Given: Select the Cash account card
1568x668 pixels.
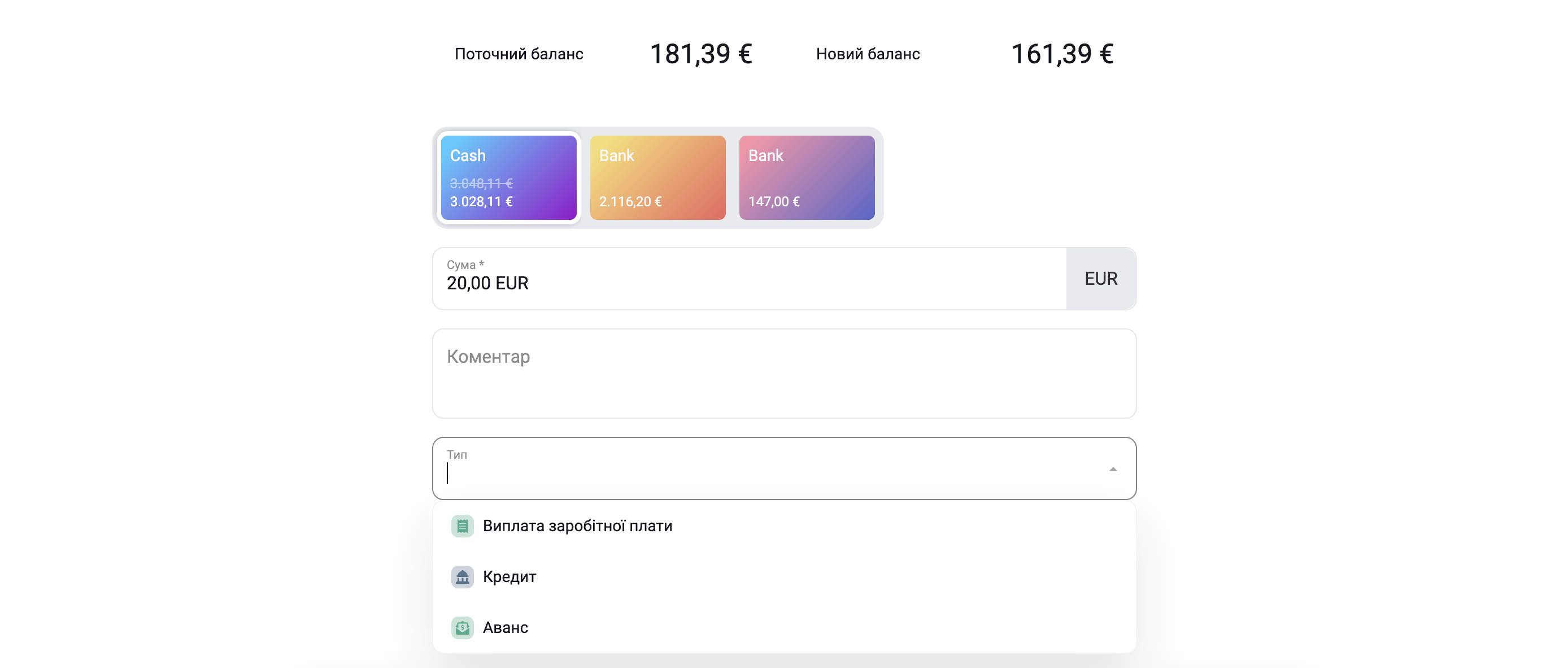Looking at the screenshot, I should 508,177.
